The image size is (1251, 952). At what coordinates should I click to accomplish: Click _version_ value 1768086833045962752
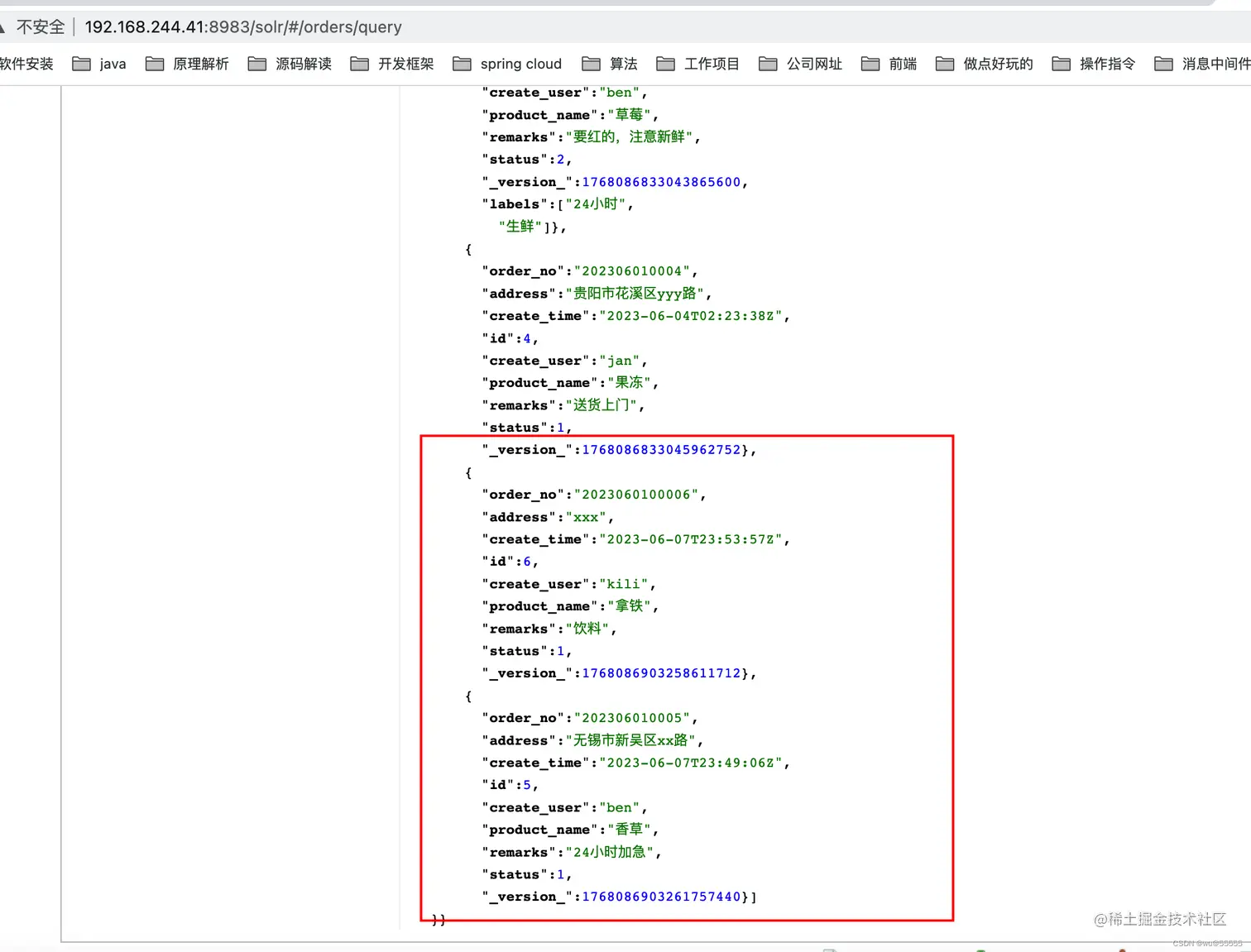[661, 450]
